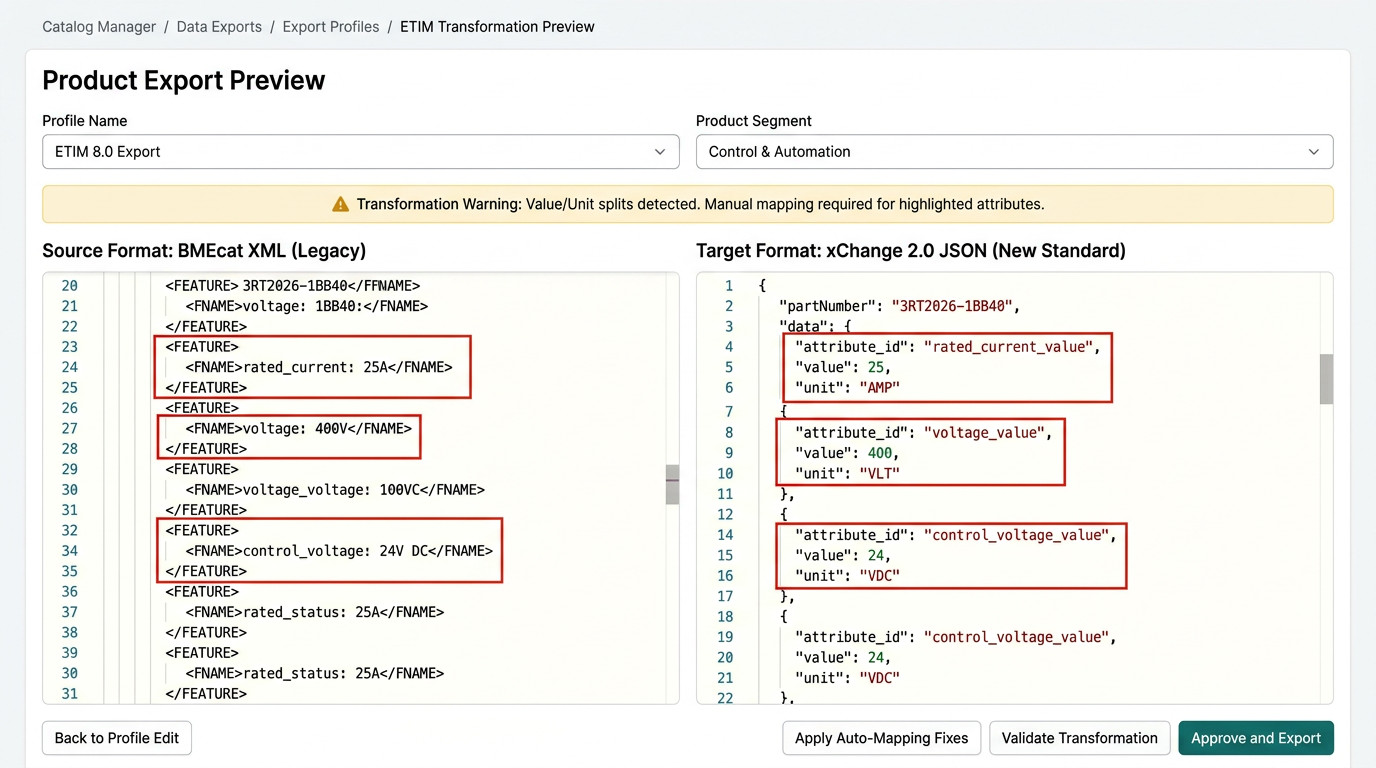Image resolution: width=1376 pixels, height=768 pixels.
Task: Click Validate Transformation button
Action: pos(1079,738)
